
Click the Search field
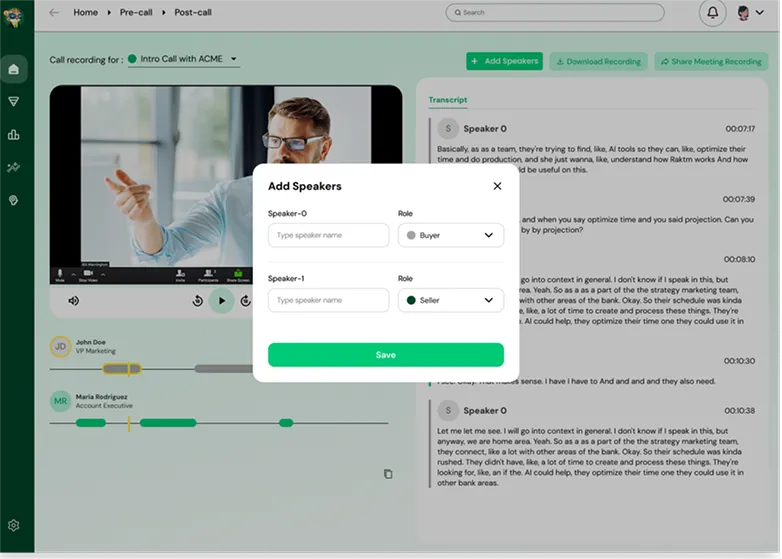tap(555, 12)
